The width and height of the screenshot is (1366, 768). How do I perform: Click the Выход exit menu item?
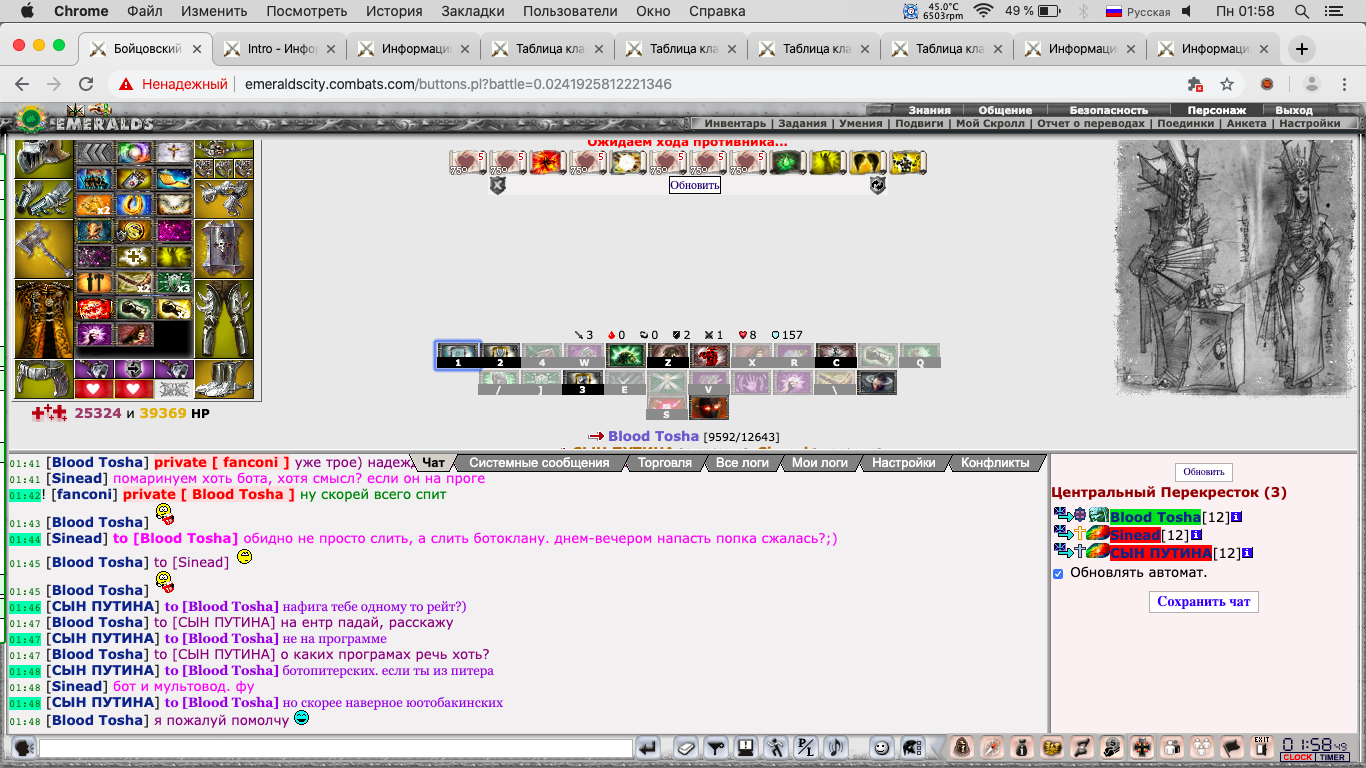pos(1294,110)
